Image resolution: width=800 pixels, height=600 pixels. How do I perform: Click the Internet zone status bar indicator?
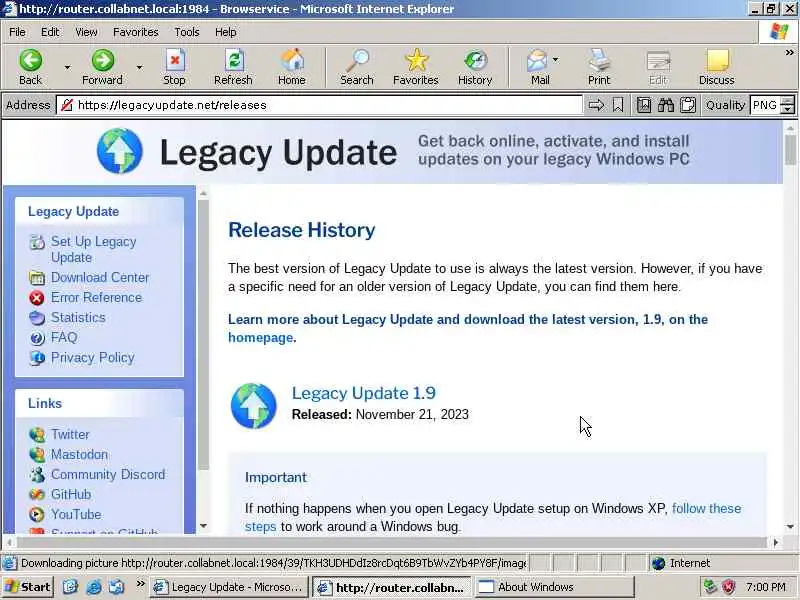[683, 563]
